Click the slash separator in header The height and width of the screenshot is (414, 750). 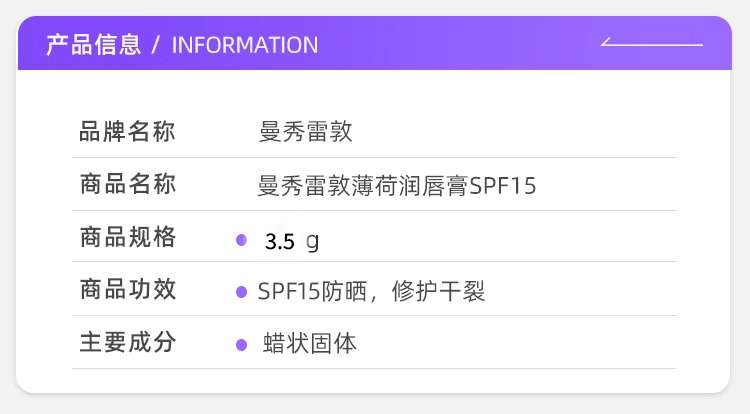(157, 45)
